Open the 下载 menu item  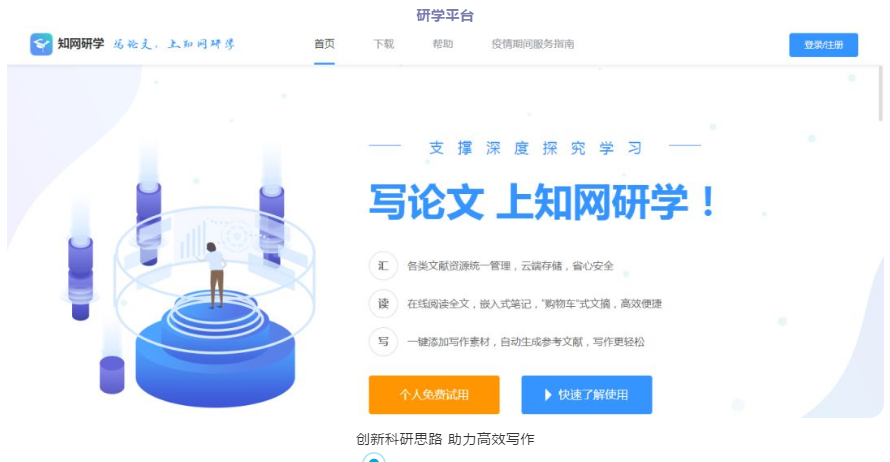384,44
